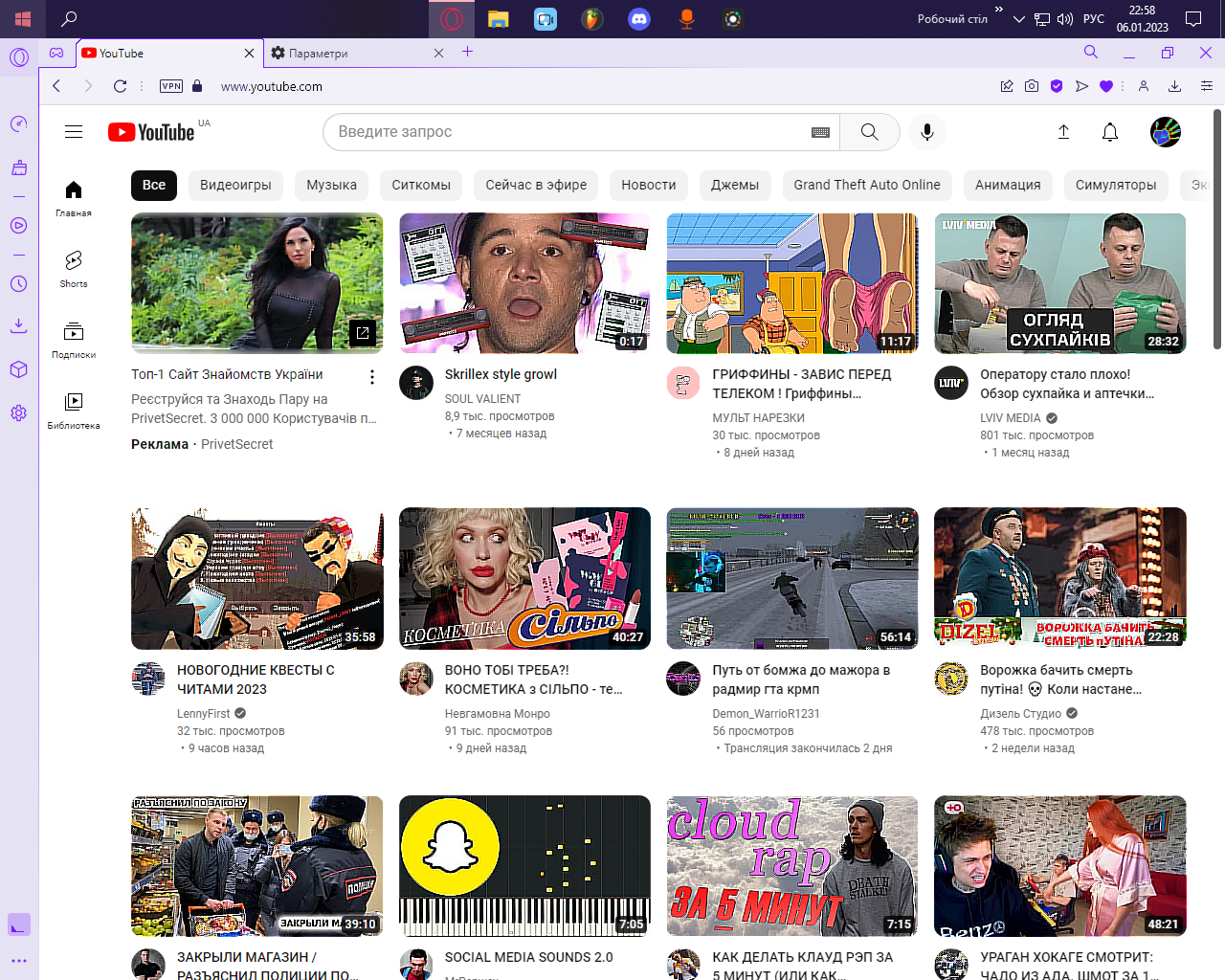
Task: Open the НОВОГОДНИЕ КВЕСТЫ С ЧИТАМИ 2023 title
Action: click(x=256, y=679)
